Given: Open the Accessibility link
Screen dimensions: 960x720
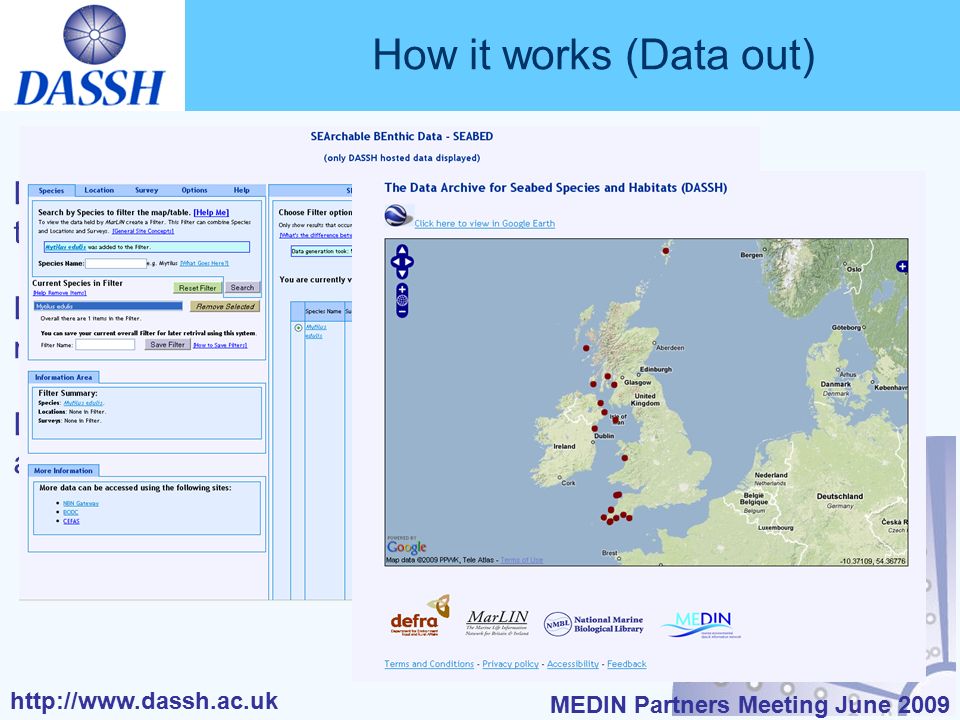Looking at the screenshot, I should (573, 664).
